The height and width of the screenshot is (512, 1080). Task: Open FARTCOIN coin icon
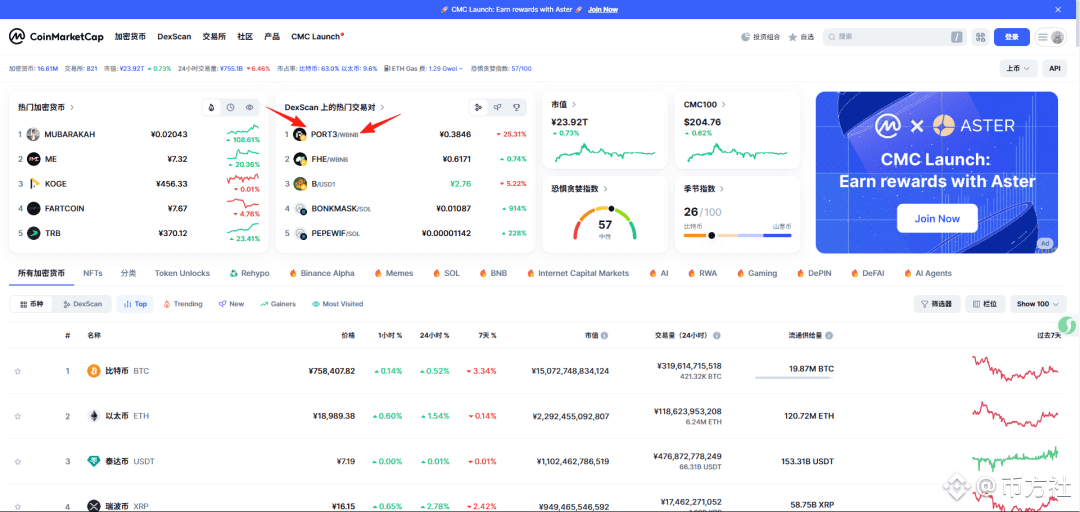(x=33, y=209)
